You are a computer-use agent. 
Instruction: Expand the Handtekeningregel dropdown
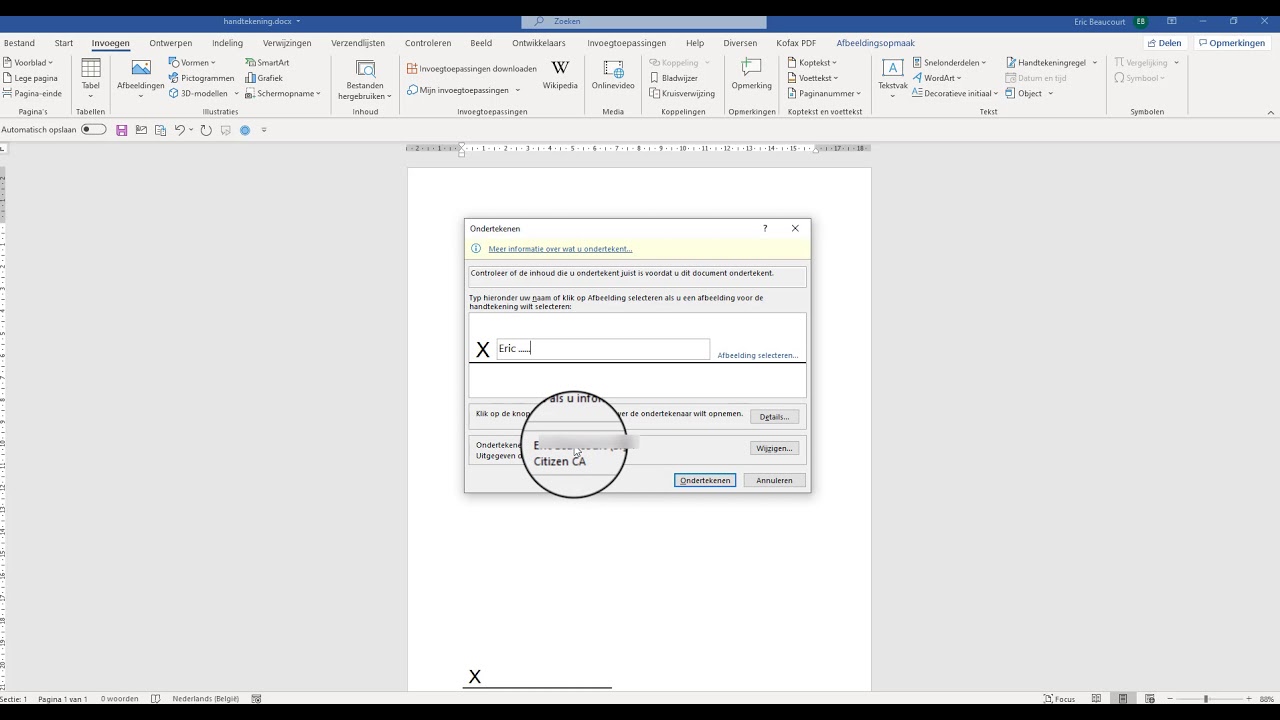[x=1095, y=63]
